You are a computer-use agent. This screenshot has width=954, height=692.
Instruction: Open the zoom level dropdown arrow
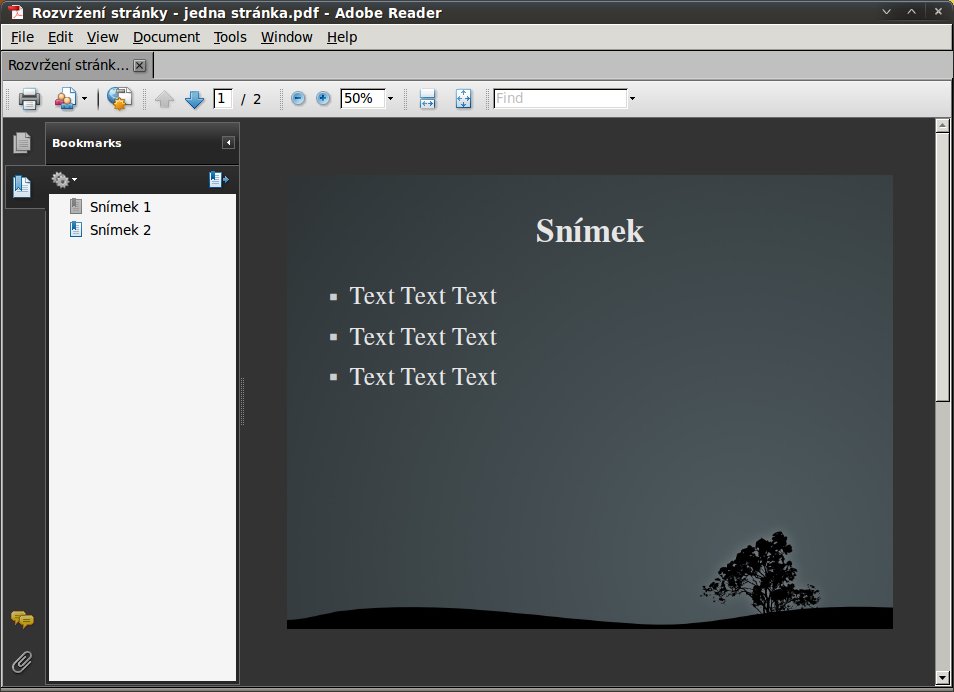pyautogui.click(x=391, y=99)
